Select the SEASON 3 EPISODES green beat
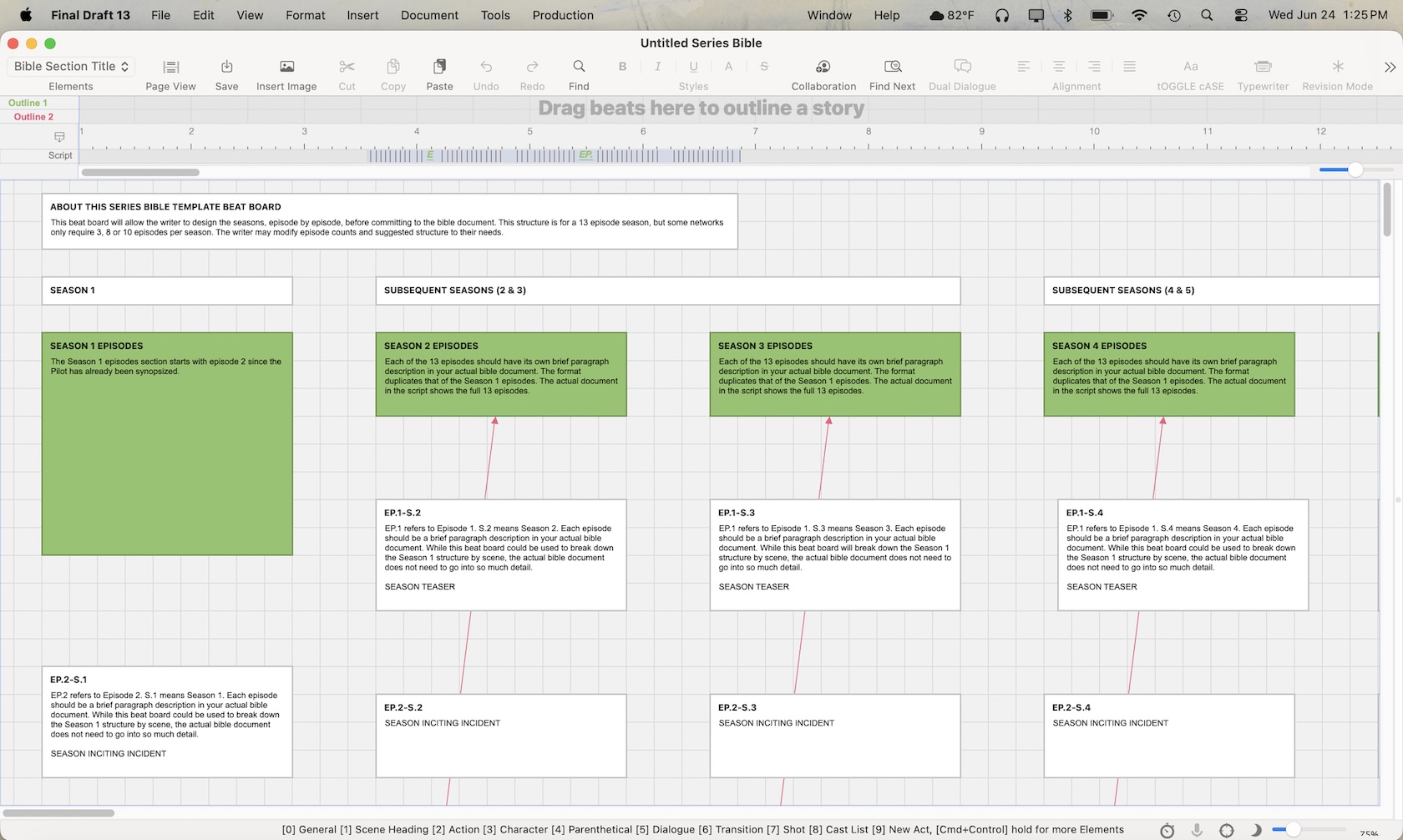The image size is (1403, 840). coord(835,375)
